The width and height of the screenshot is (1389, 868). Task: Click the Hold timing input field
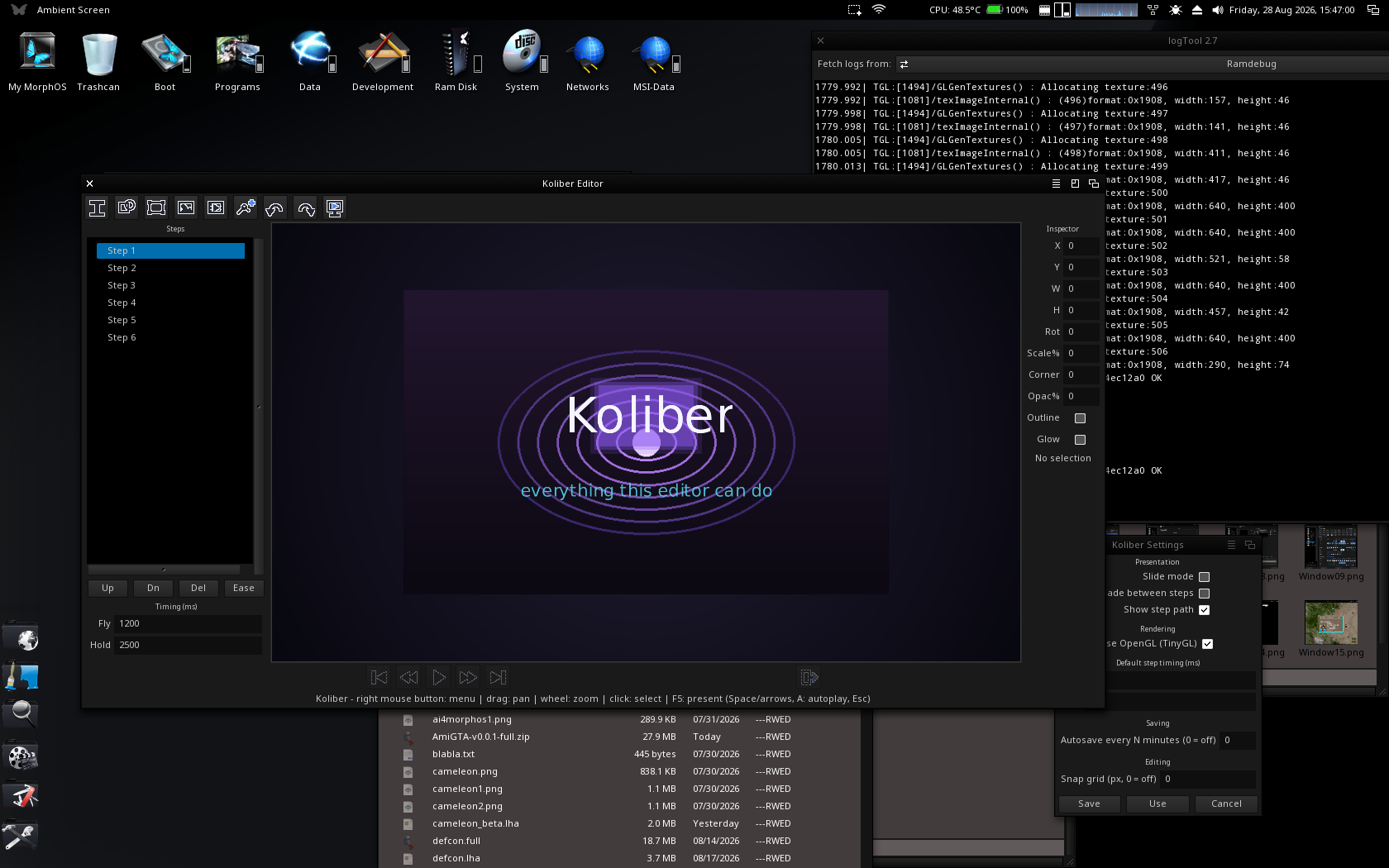click(x=188, y=646)
